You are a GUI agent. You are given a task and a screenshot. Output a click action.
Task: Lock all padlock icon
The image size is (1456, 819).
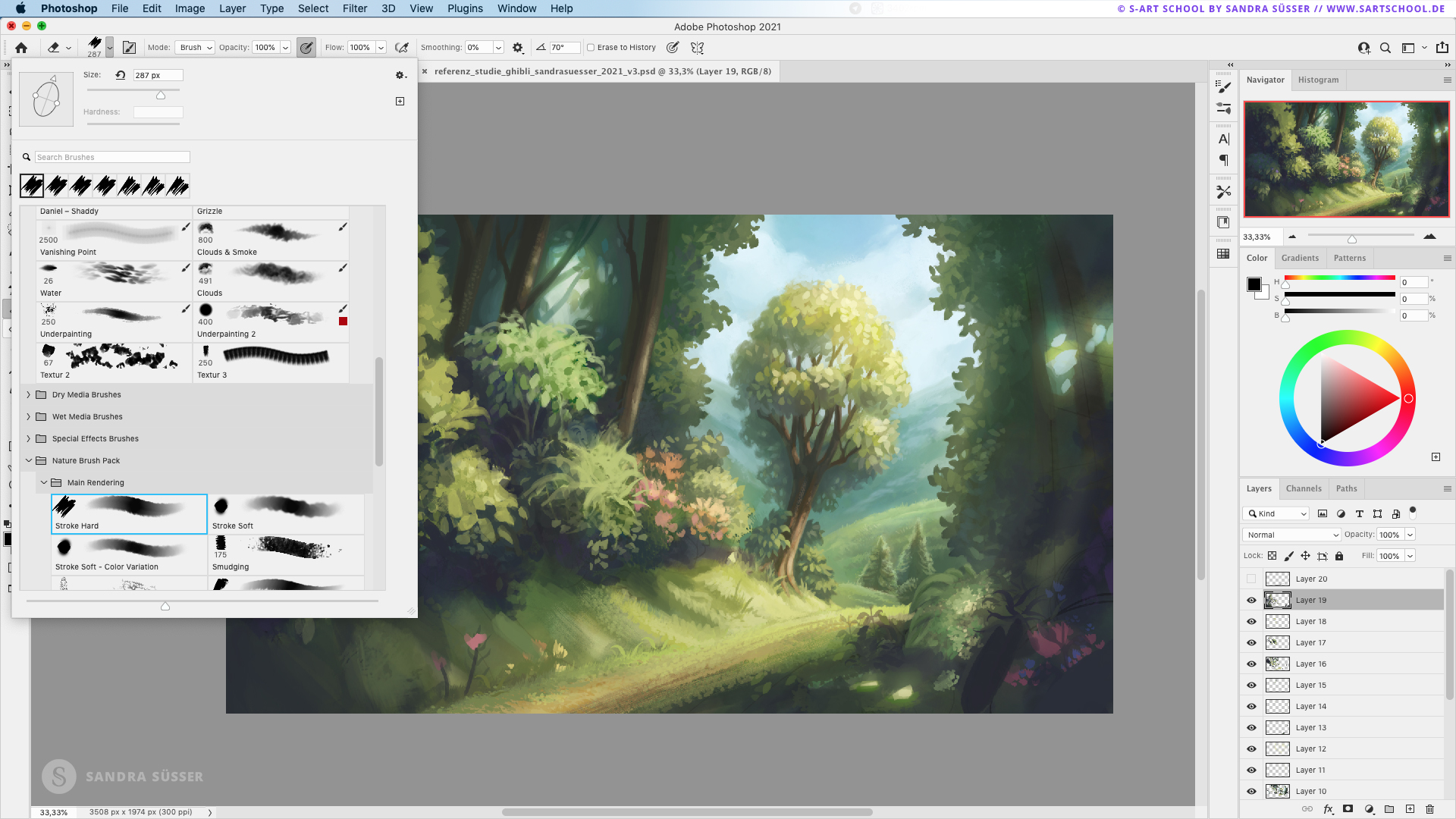(x=1339, y=556)
